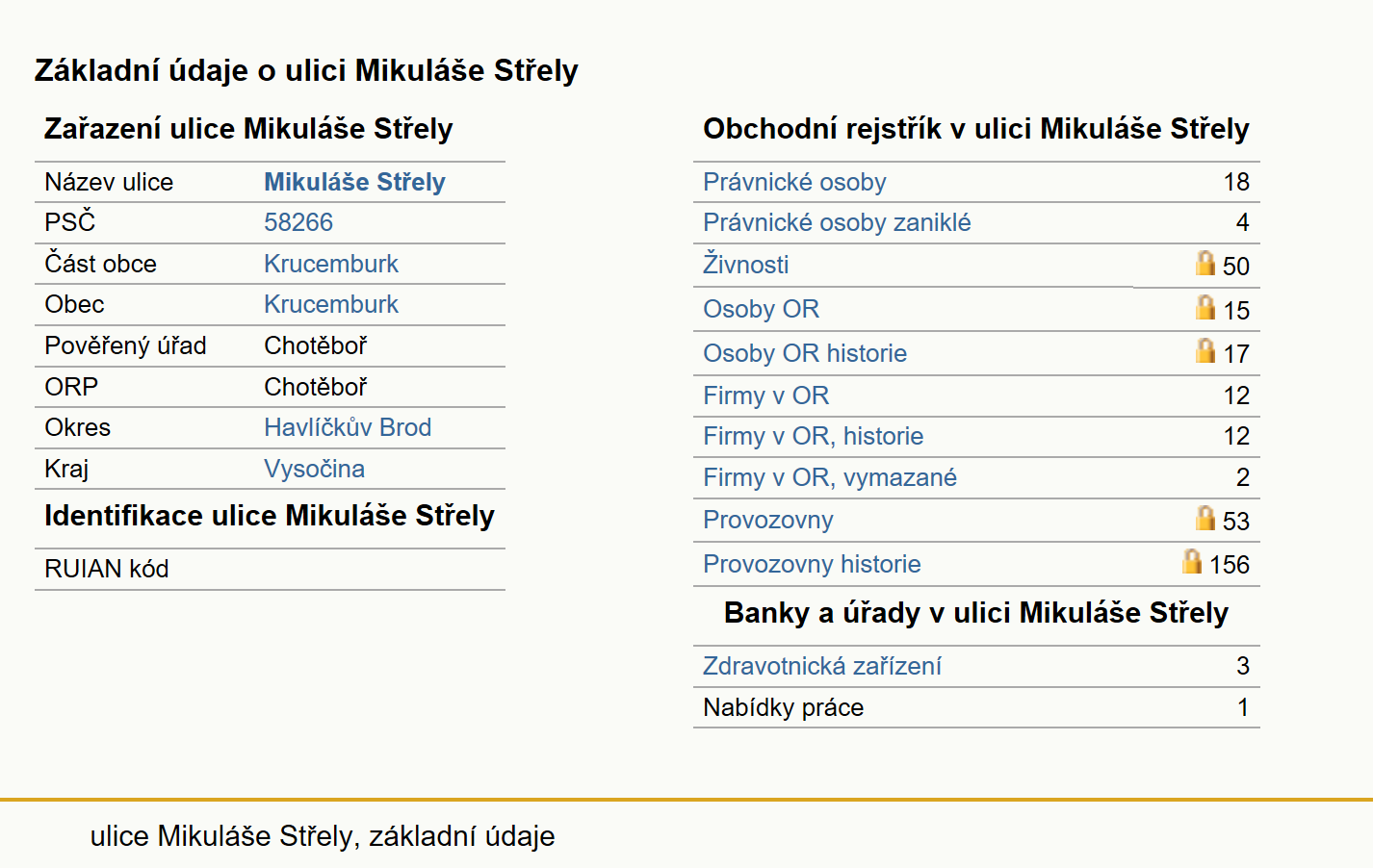Click Krucemburk in the Obec row

pyautogui.click(x=331, y=304)
